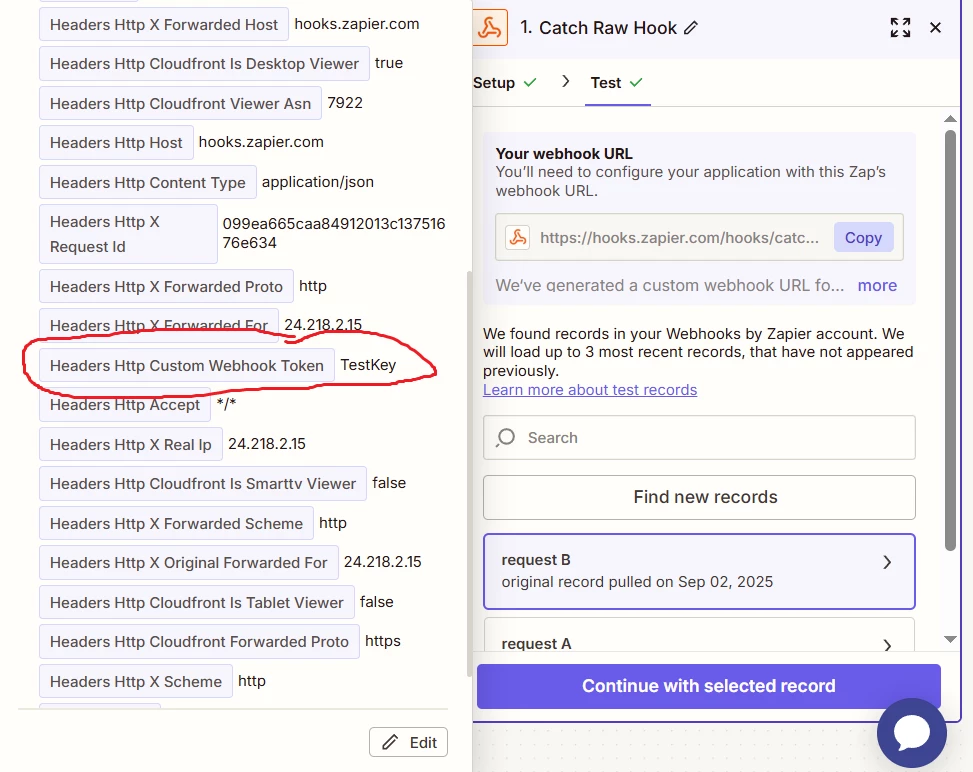This screenshot has height=772, width=973.
Task: Click Continue with selected record
Action: 709,686
